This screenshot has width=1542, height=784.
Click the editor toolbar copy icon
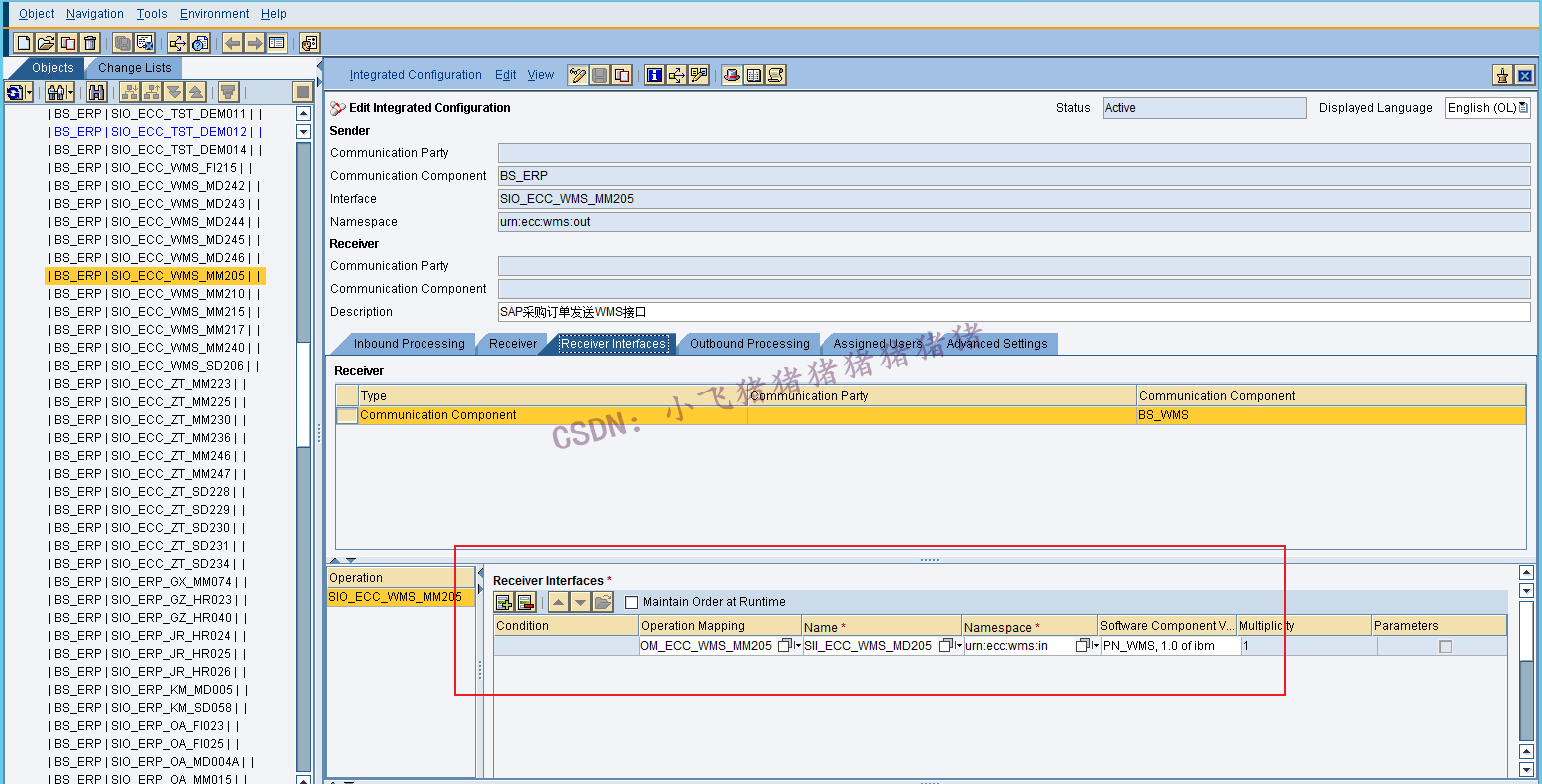(622, 75)
